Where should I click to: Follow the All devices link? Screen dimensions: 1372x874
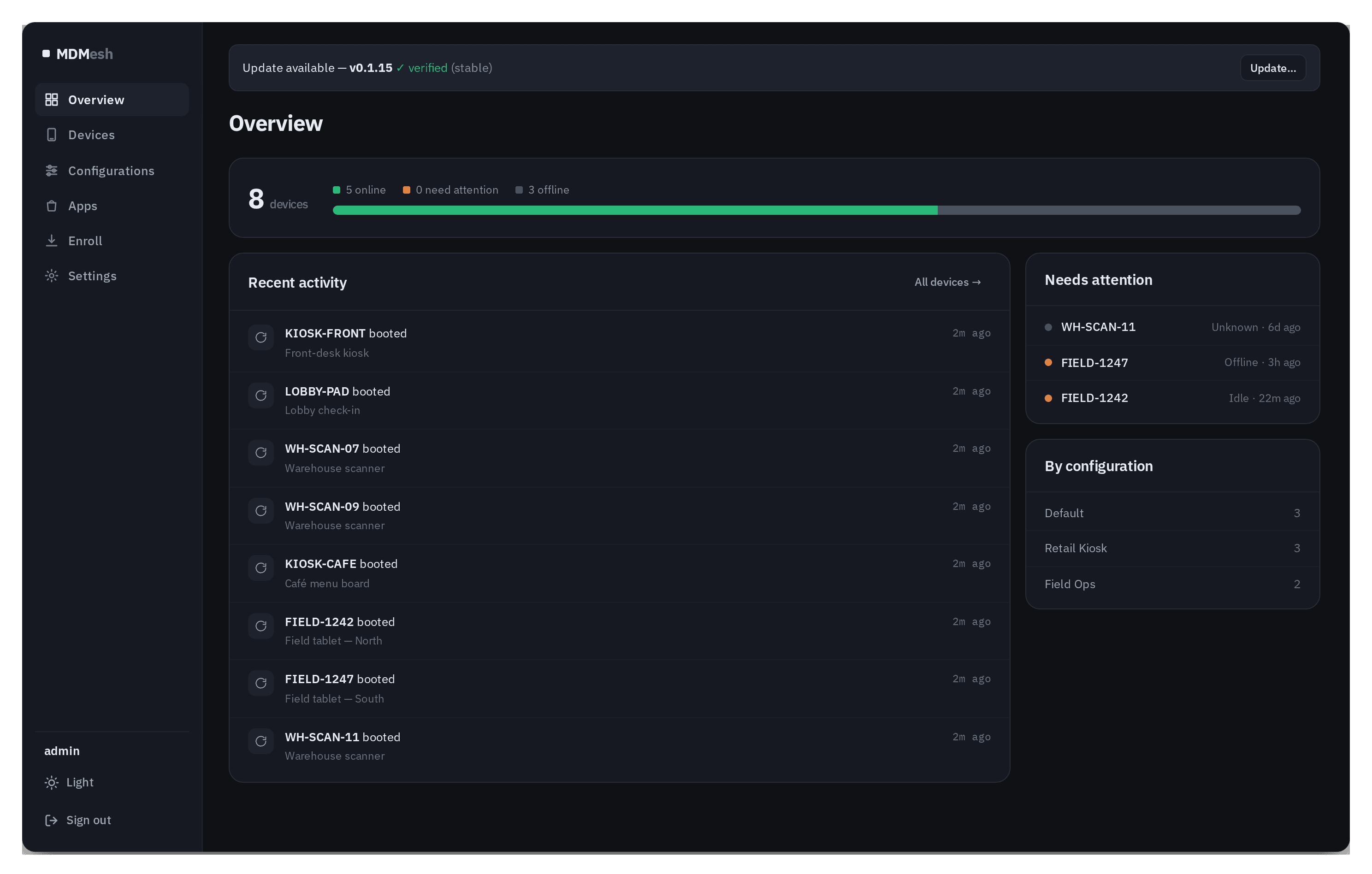pos(947,282)
